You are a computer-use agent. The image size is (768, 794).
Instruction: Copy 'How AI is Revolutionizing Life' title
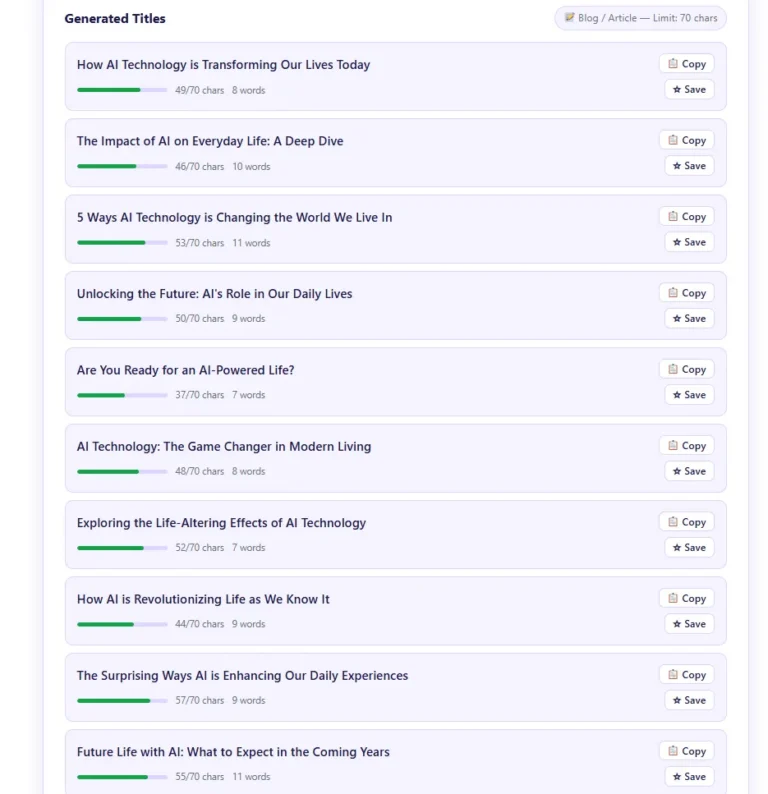686,599
